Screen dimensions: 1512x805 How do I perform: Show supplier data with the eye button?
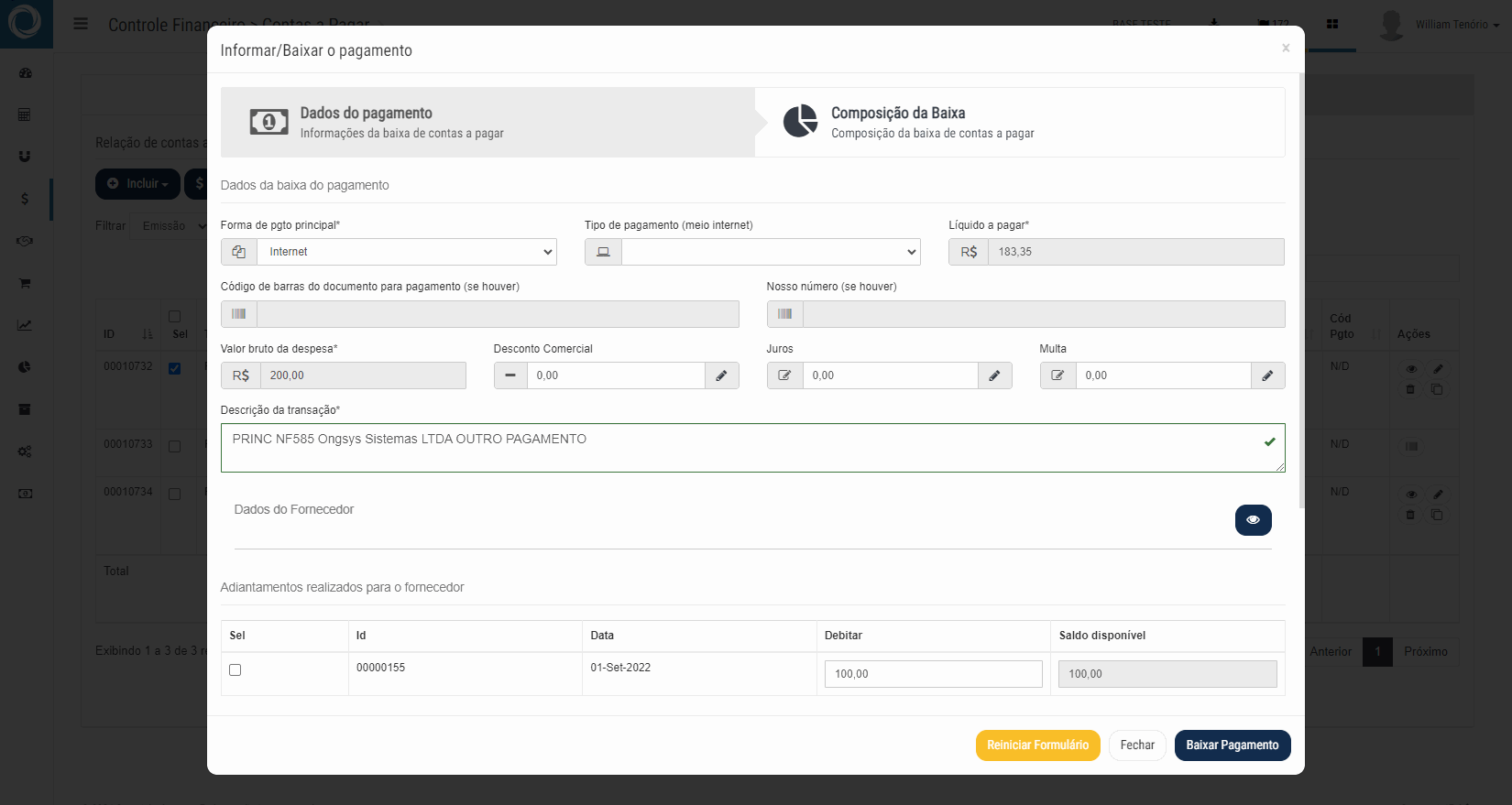click(1253, 520)
